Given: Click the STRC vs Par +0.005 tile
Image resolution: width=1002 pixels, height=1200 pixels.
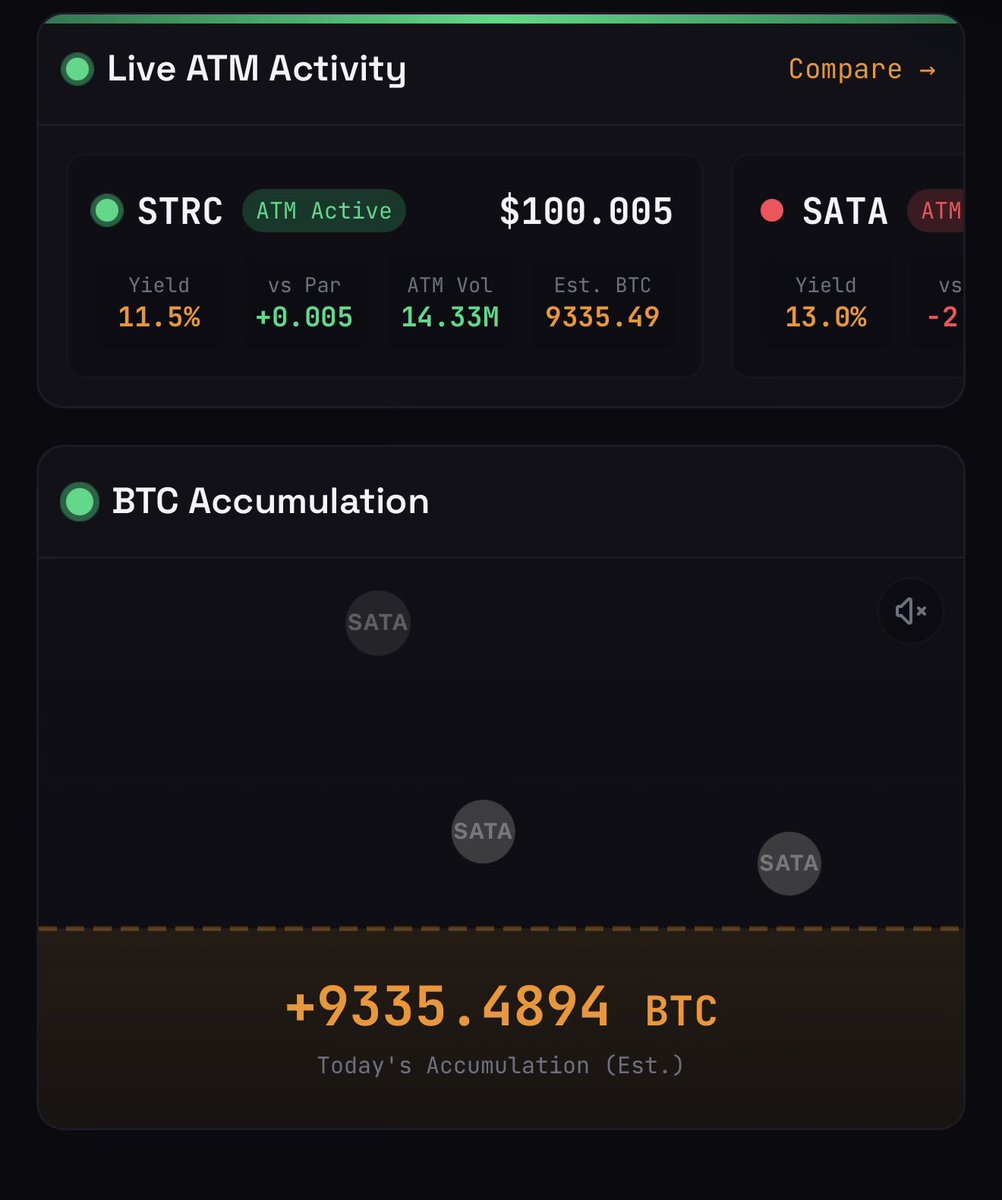Looking at the screenshot, I should click(x=304, y=303).
